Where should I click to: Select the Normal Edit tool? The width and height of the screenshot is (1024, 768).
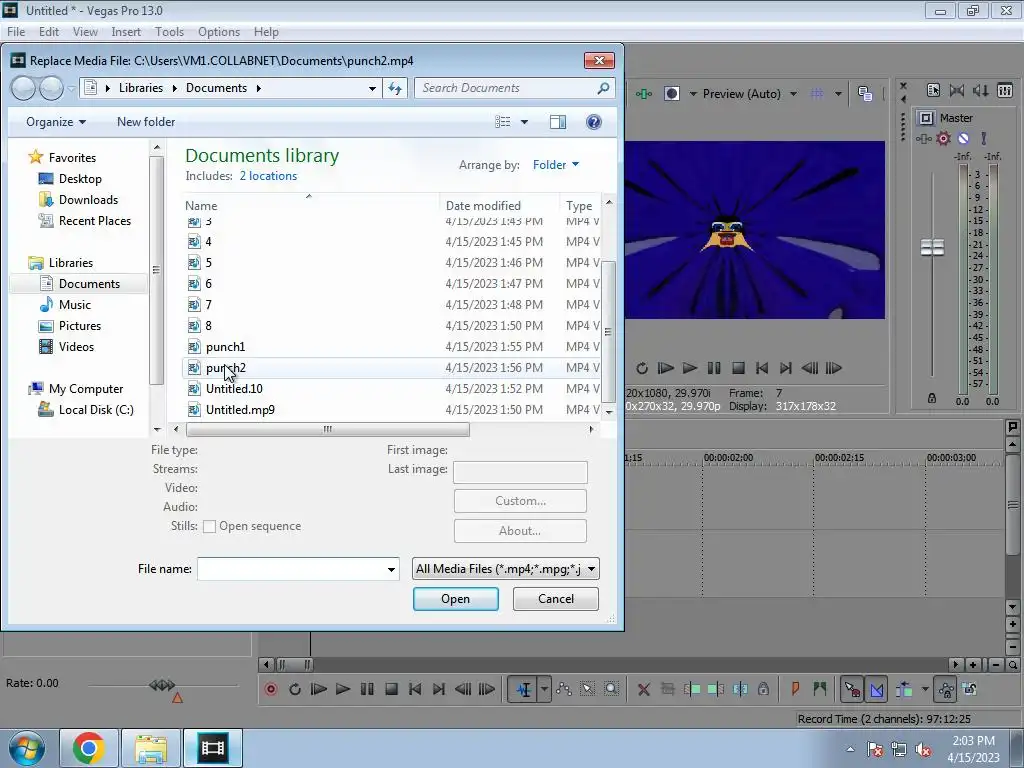524,689
